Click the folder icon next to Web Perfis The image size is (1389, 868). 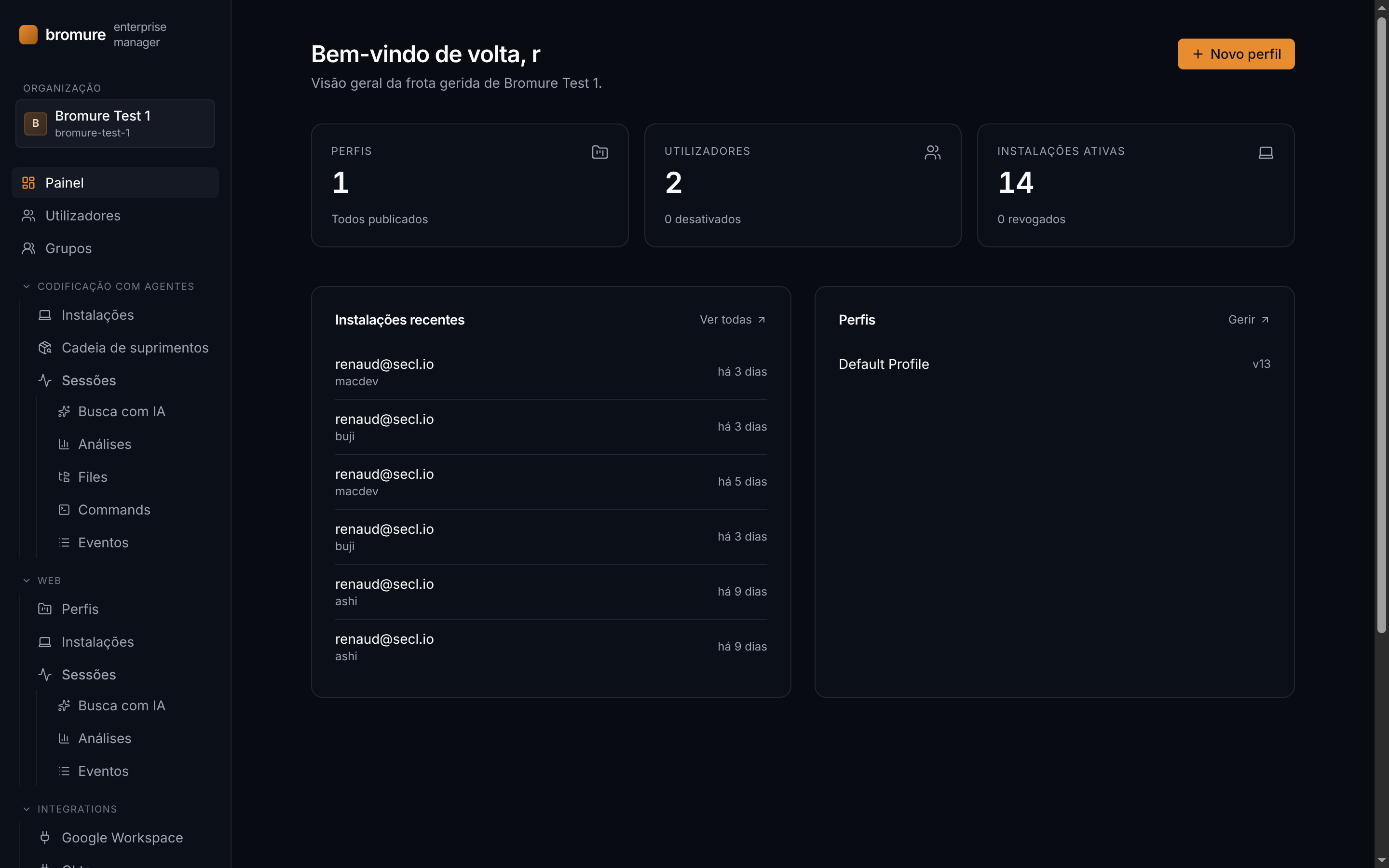45,609
